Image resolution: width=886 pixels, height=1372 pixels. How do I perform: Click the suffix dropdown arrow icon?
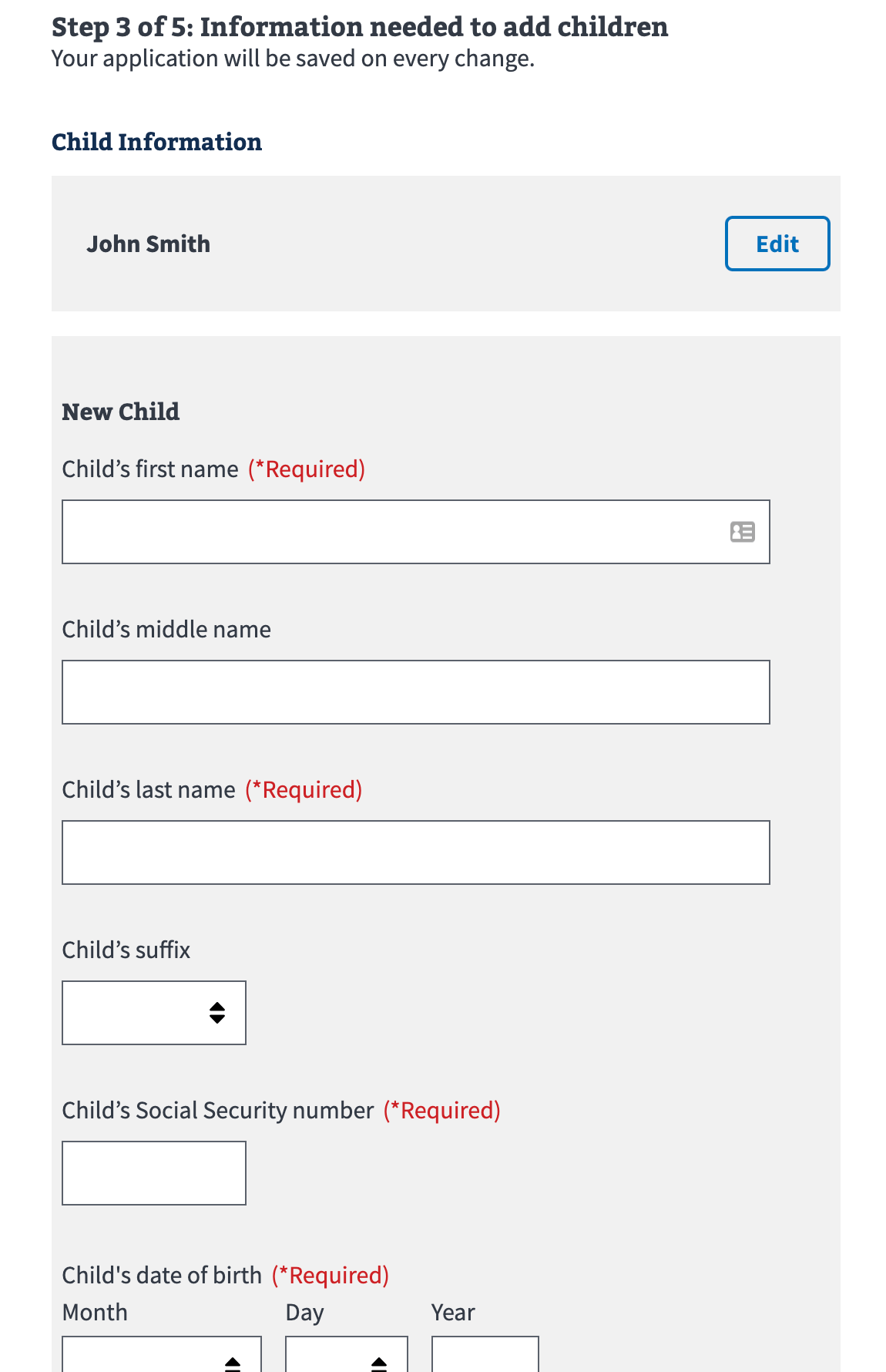tap(218, 1013)
